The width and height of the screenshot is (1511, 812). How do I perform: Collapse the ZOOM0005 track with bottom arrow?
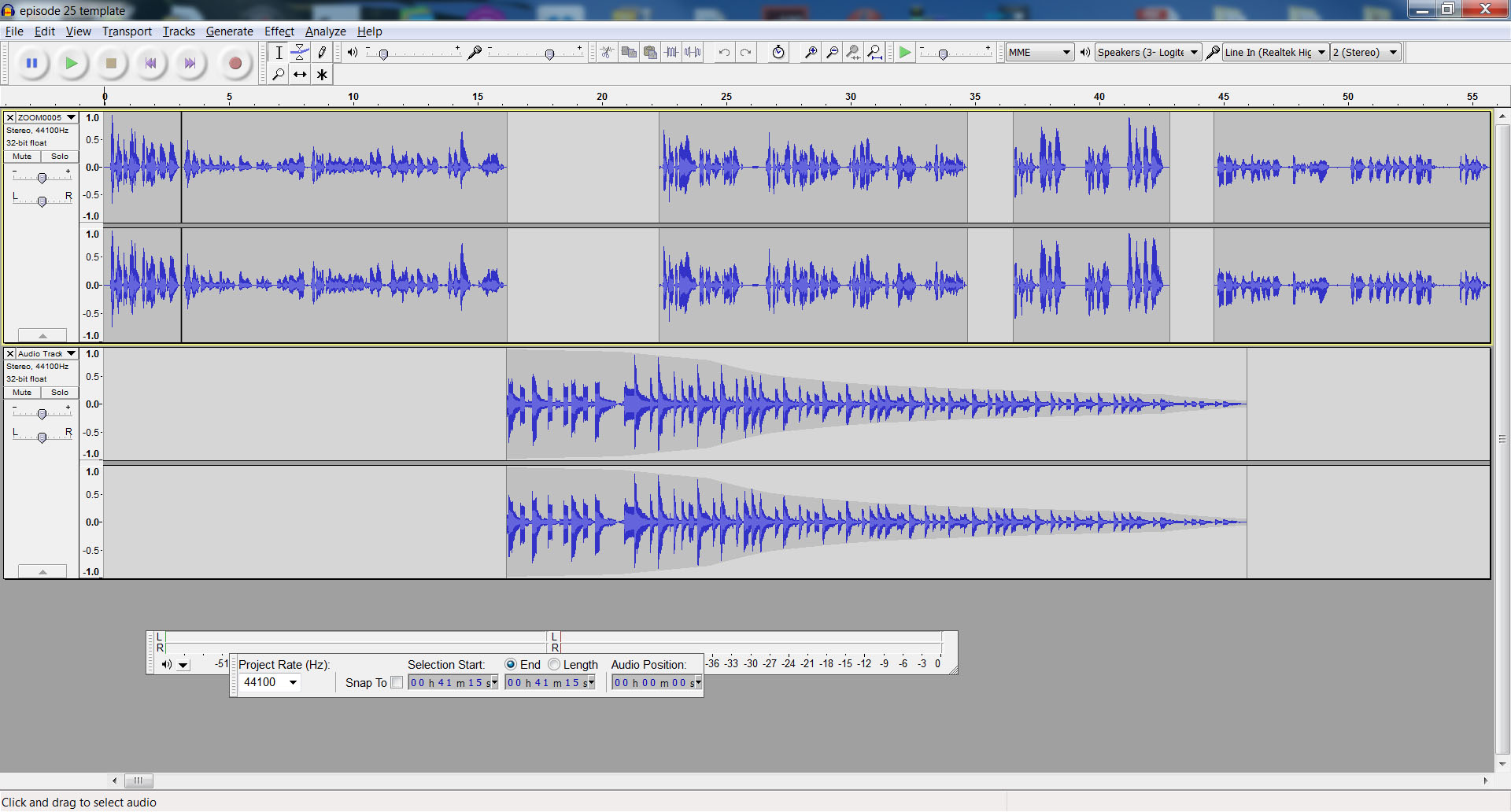(x=42, y=336)
